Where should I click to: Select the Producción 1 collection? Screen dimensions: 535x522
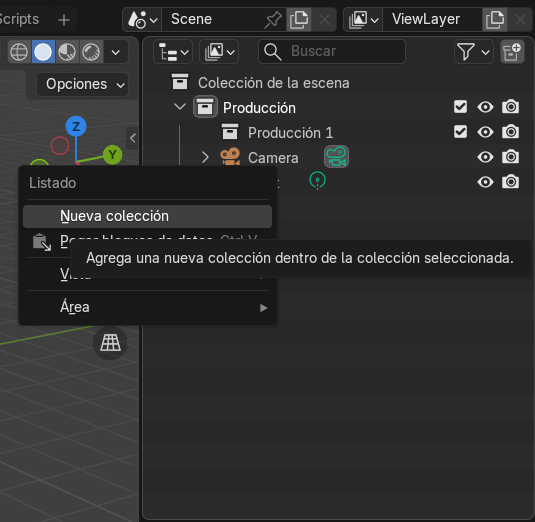290,133
